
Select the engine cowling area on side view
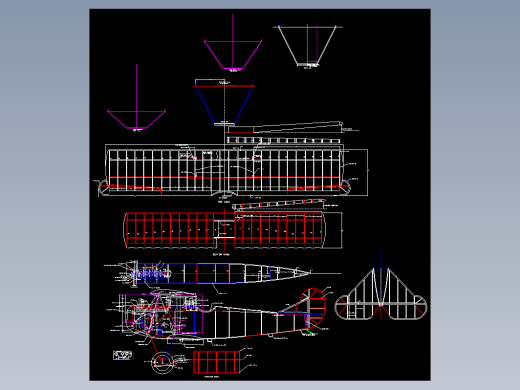161,313
